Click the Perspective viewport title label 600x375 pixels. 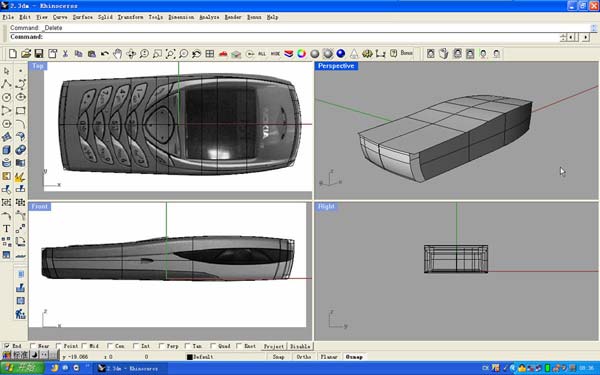pos(336,66)
